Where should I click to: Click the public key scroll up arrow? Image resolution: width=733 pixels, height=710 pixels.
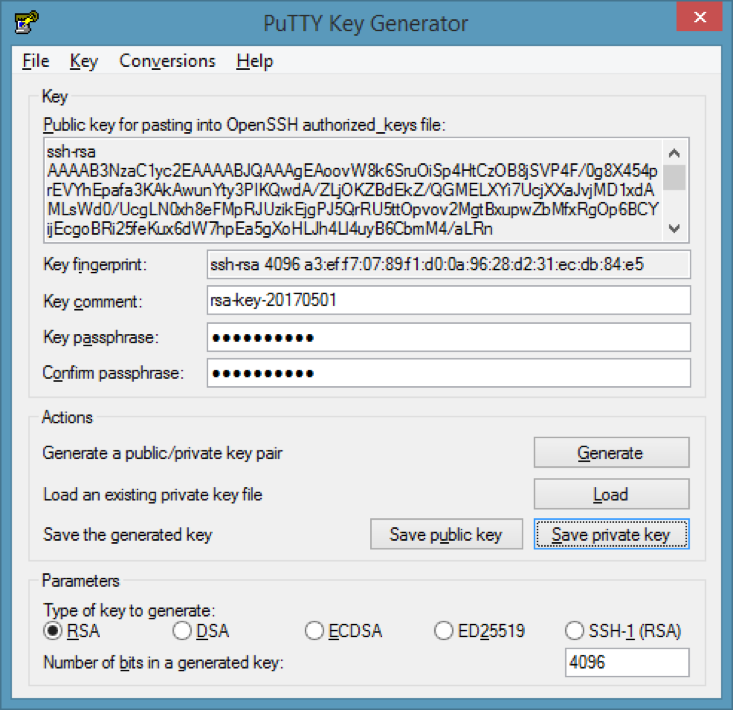(x=674, y=153)
